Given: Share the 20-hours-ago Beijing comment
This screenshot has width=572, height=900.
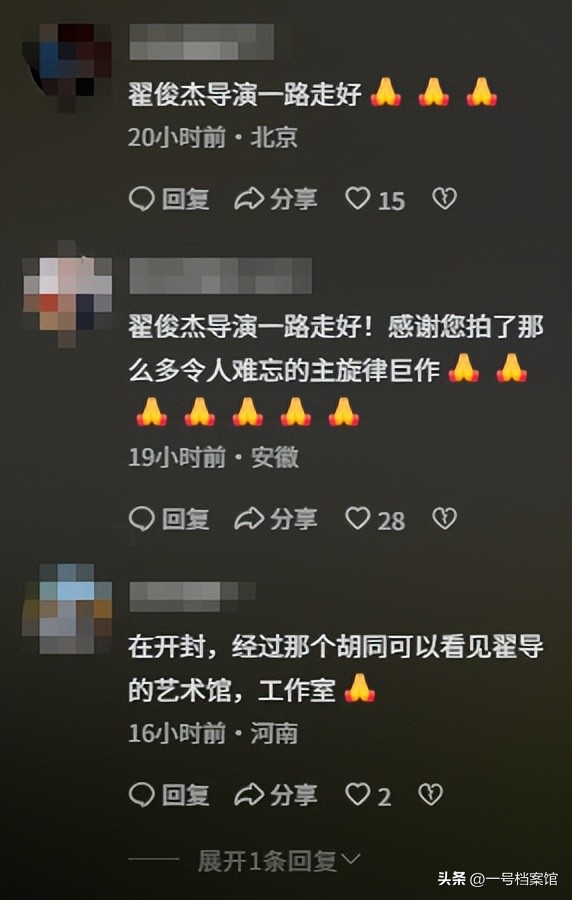Looking at the screenshot, I should 276,200.
